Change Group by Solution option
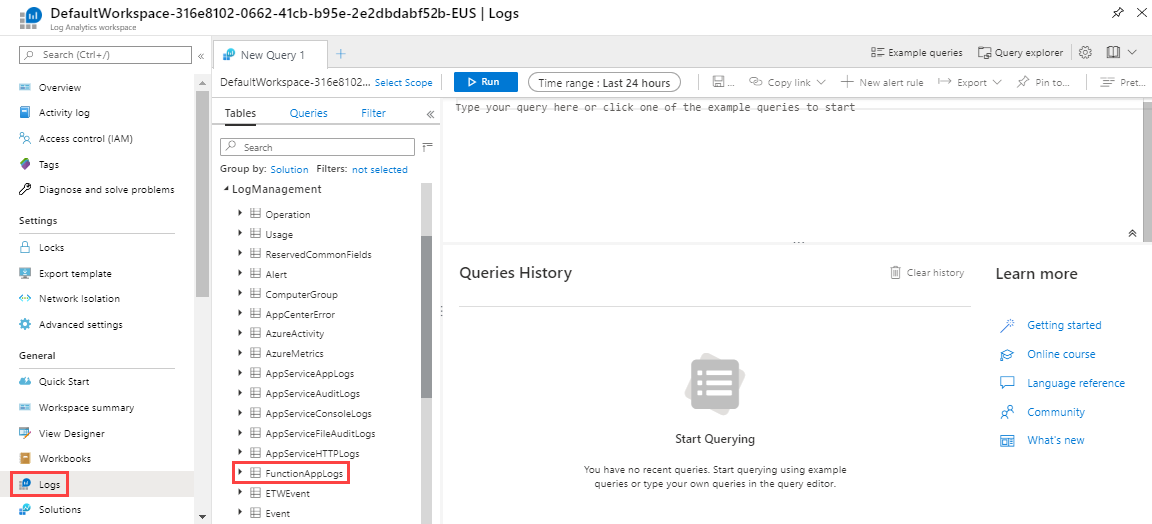 pyautogui.click(x=289, y=170)
